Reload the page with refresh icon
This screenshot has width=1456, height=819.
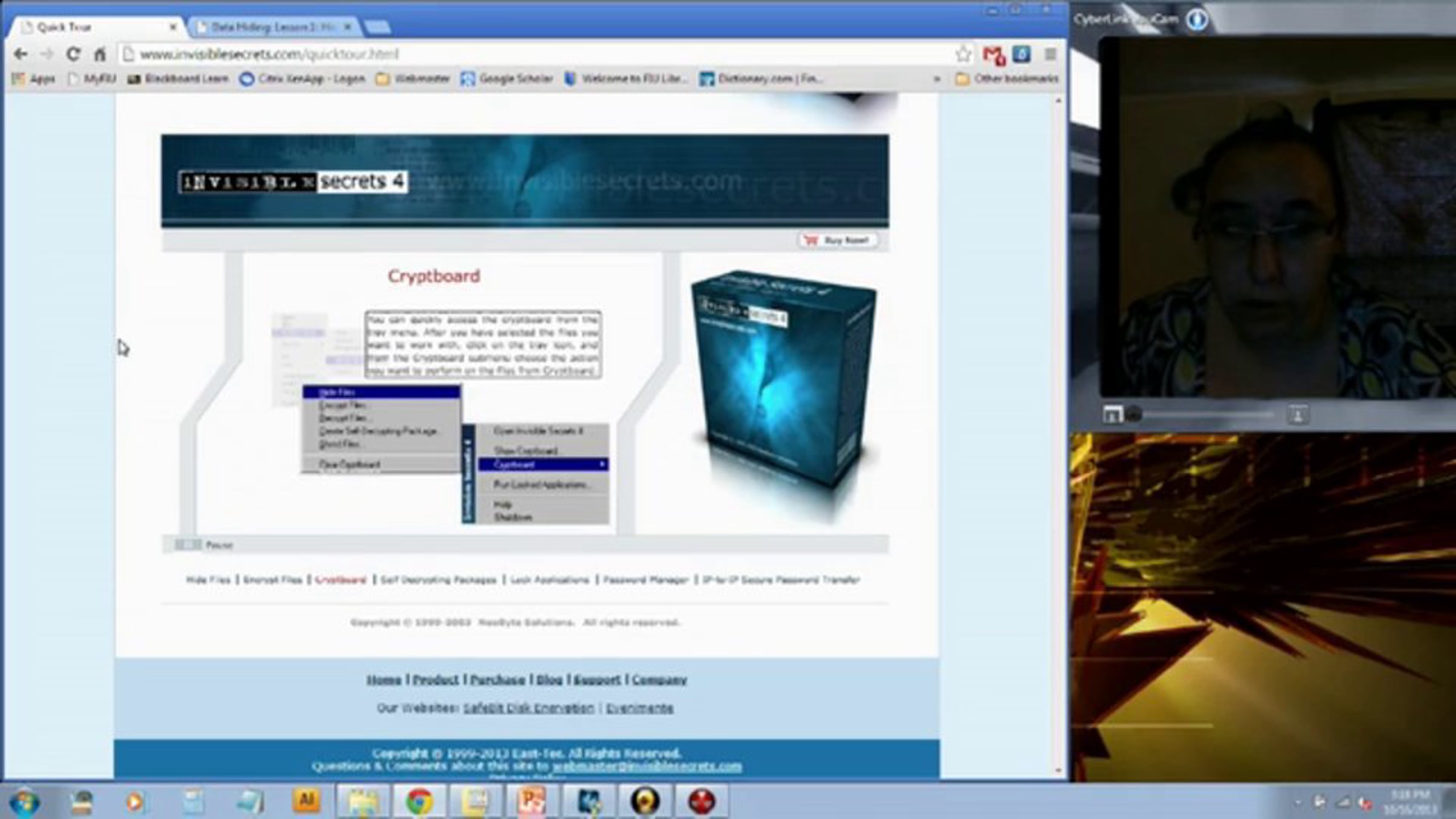click(x=73, y=55)
